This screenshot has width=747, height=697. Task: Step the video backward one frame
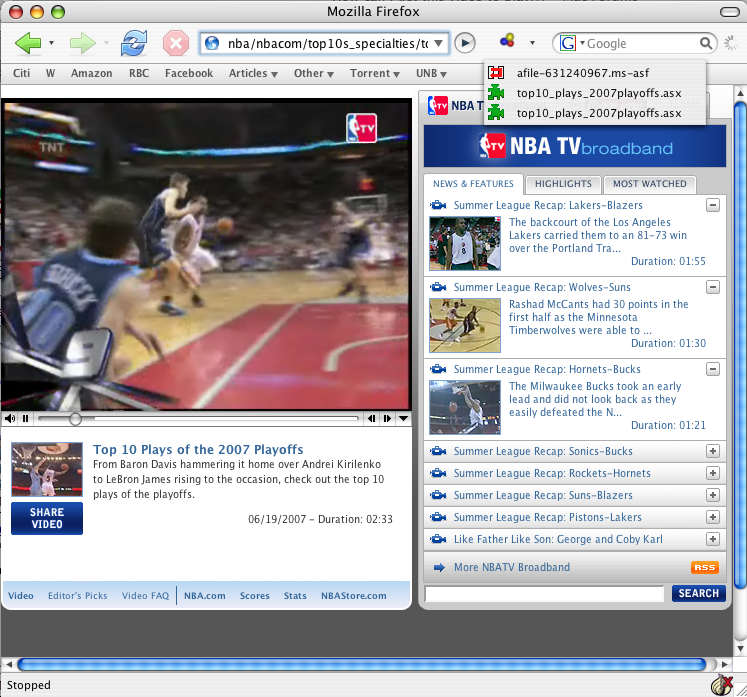coord(372,419)
